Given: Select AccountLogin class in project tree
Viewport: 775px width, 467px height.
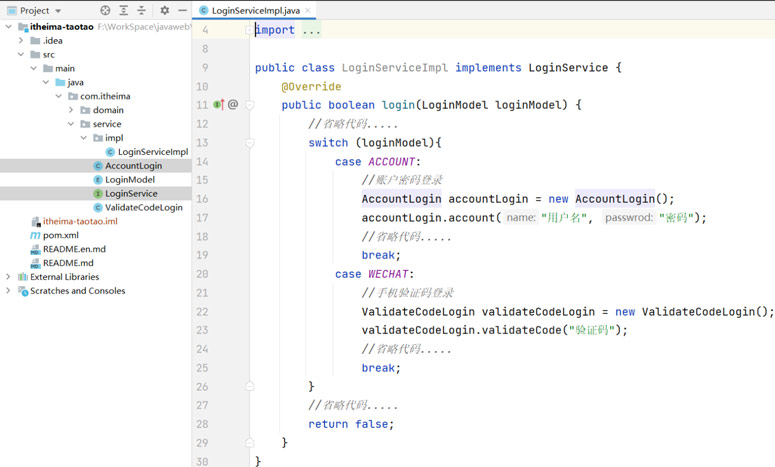Looking at the screenshot, I should pyautogui.click(x=133, y=166).
